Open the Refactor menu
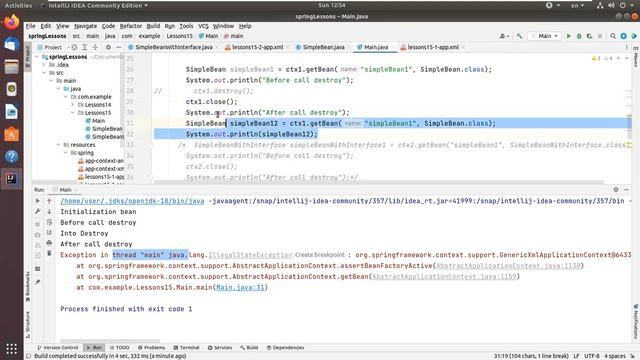 click(131, 26)
